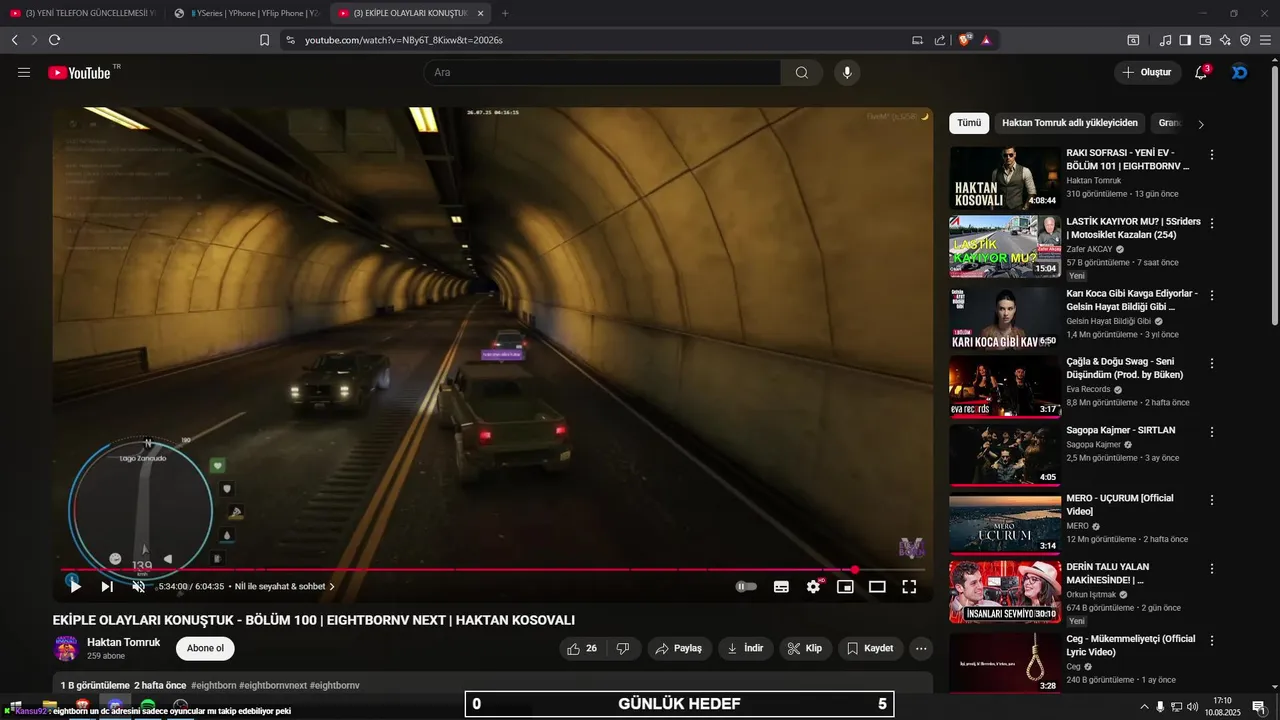Open the MERO UÇURUM thumbnail
1280x720 pixels.
tap(1004, 524)
